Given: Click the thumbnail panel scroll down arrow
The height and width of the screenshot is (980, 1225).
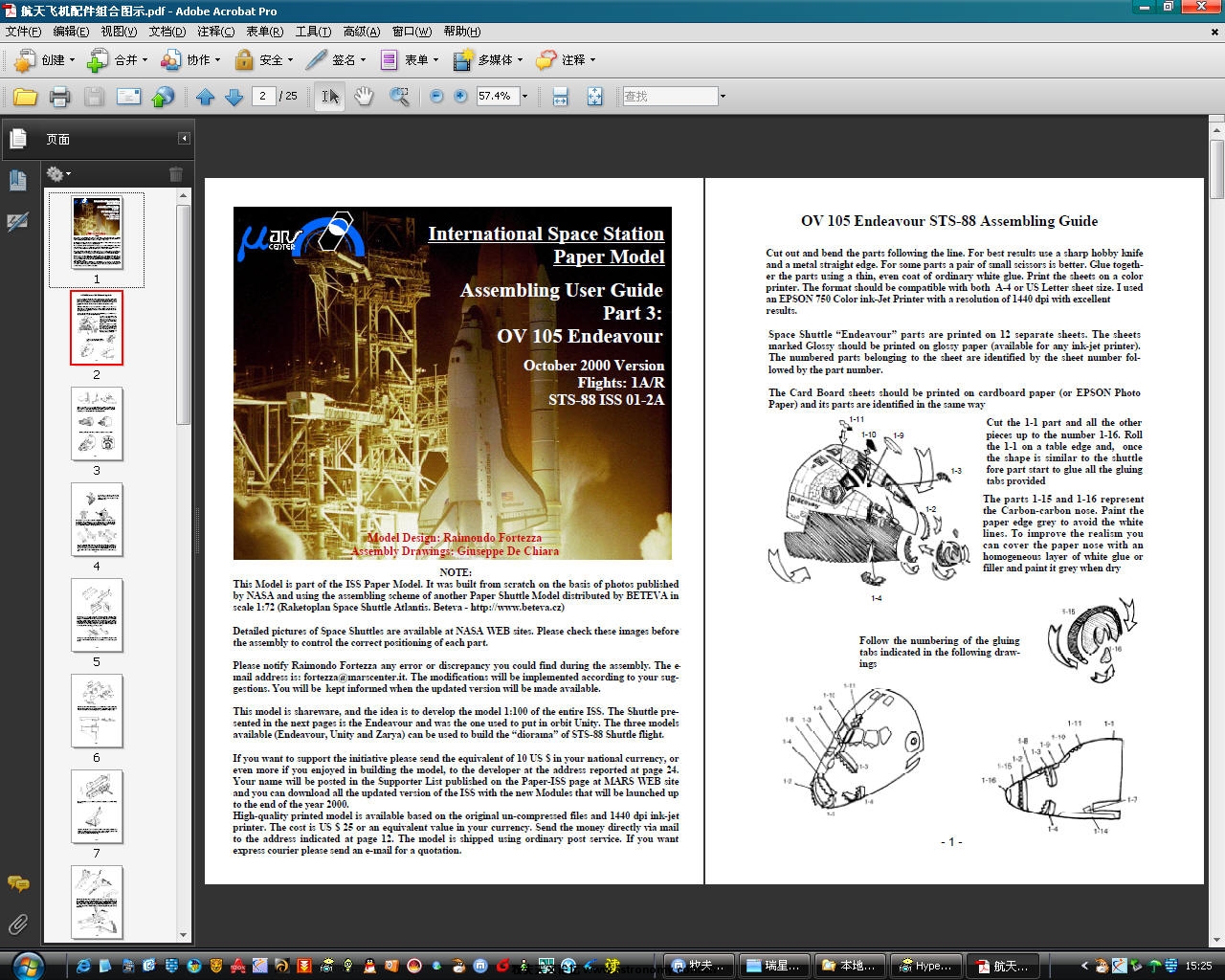Looking at the screenshot, I should [x=184, y=935].
